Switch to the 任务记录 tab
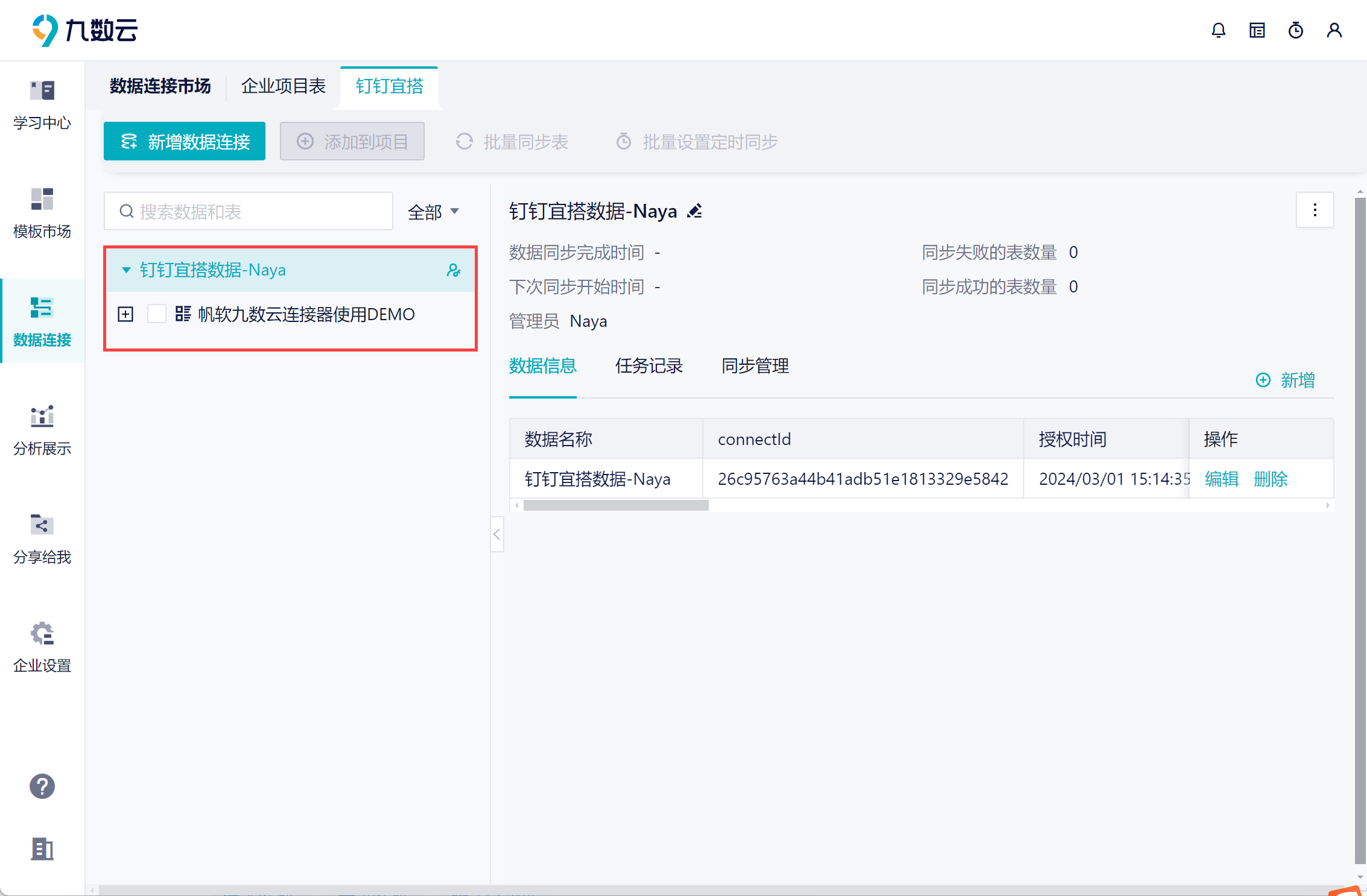Image resolution: width=1367 pixels, height=896 pixels. (x=649, y=366)
